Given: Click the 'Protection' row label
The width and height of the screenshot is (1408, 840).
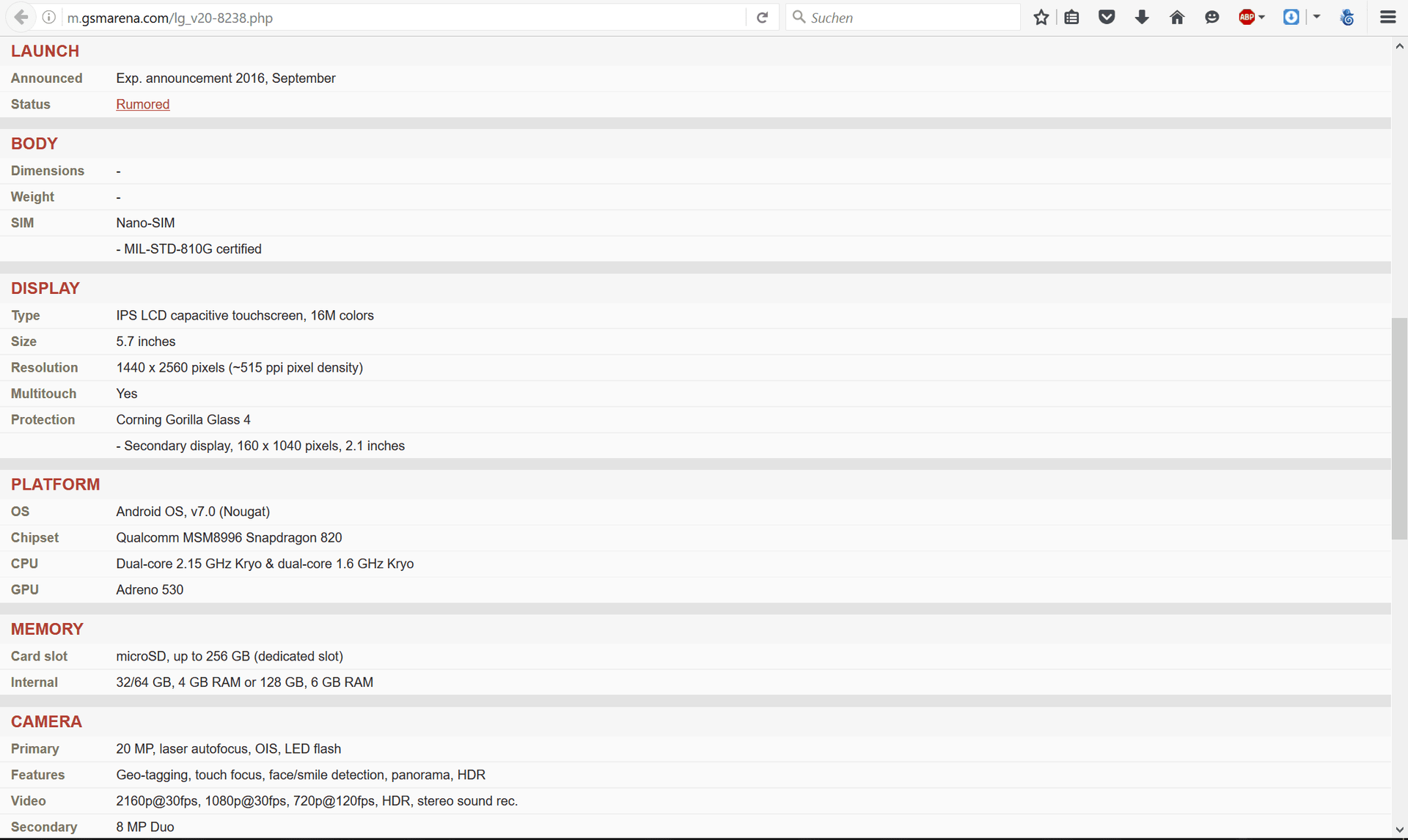Looking at the screenshot, I should pos(43,420).
